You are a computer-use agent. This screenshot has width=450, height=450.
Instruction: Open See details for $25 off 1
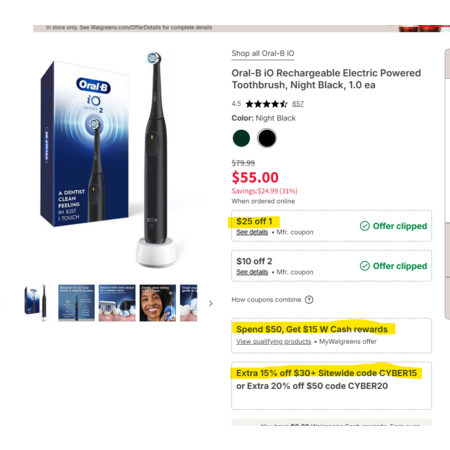tap(252, 232)
